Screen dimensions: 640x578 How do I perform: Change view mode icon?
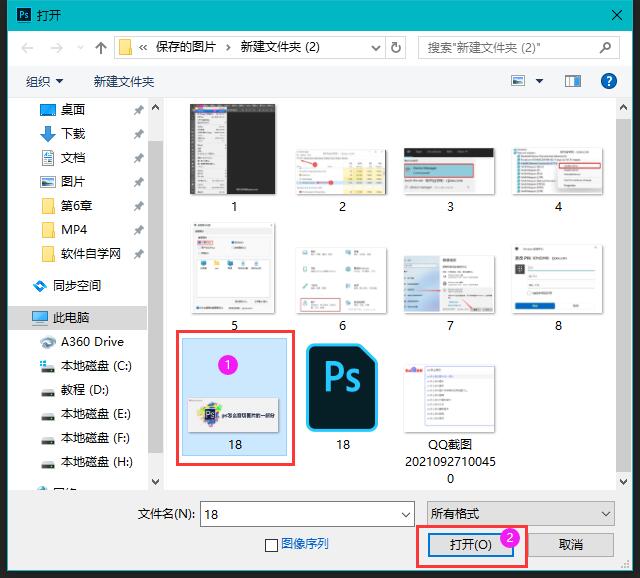pyautogui.click(x=518, y=81)
